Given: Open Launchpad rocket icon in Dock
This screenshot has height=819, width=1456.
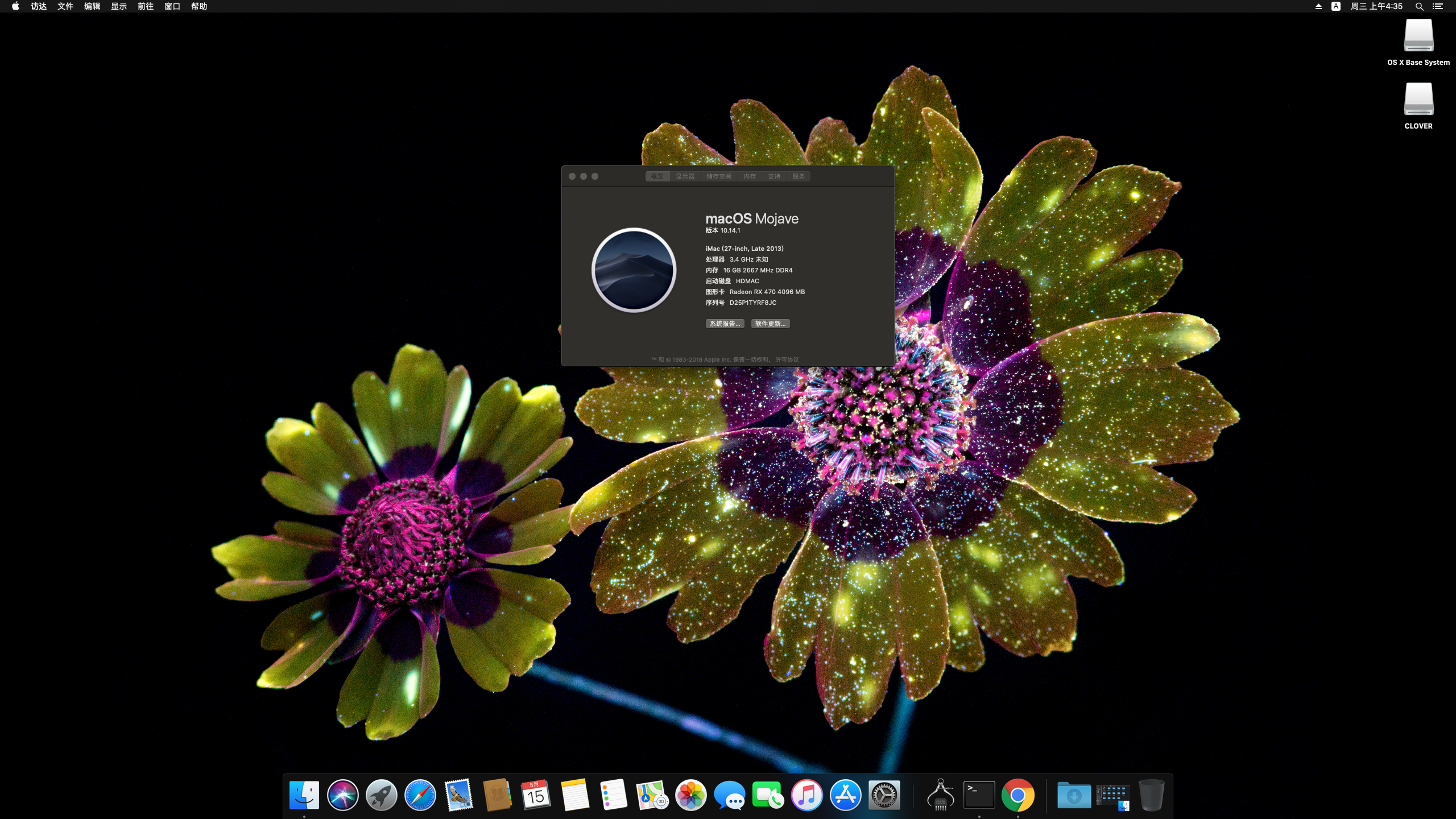Looking at the screenshot, I should pos(382,795).
